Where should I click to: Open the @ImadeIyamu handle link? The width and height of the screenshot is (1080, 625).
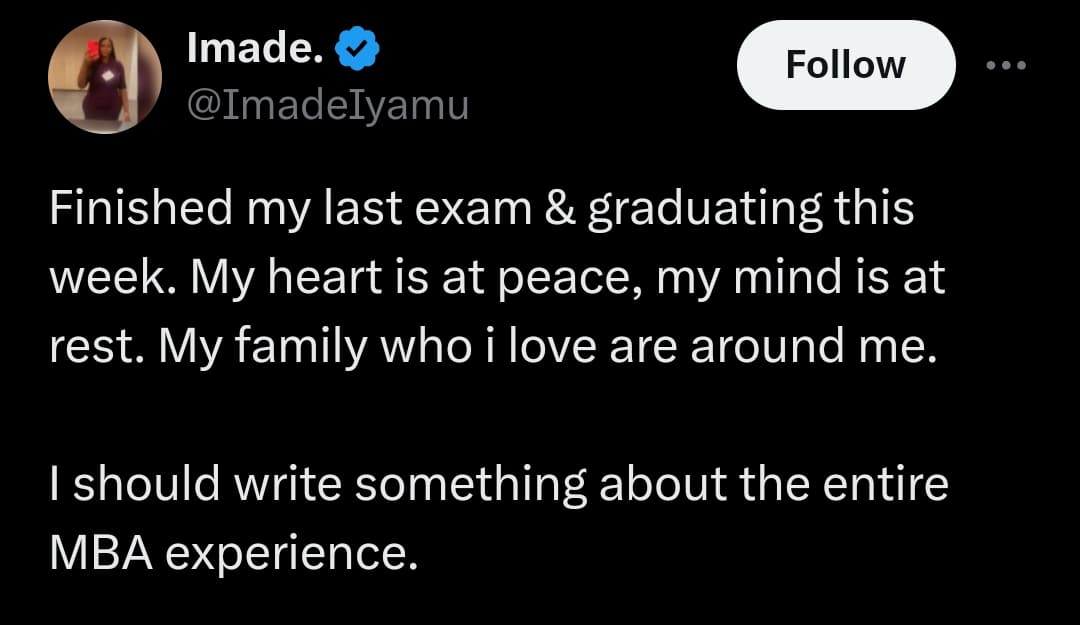[327, 103]
